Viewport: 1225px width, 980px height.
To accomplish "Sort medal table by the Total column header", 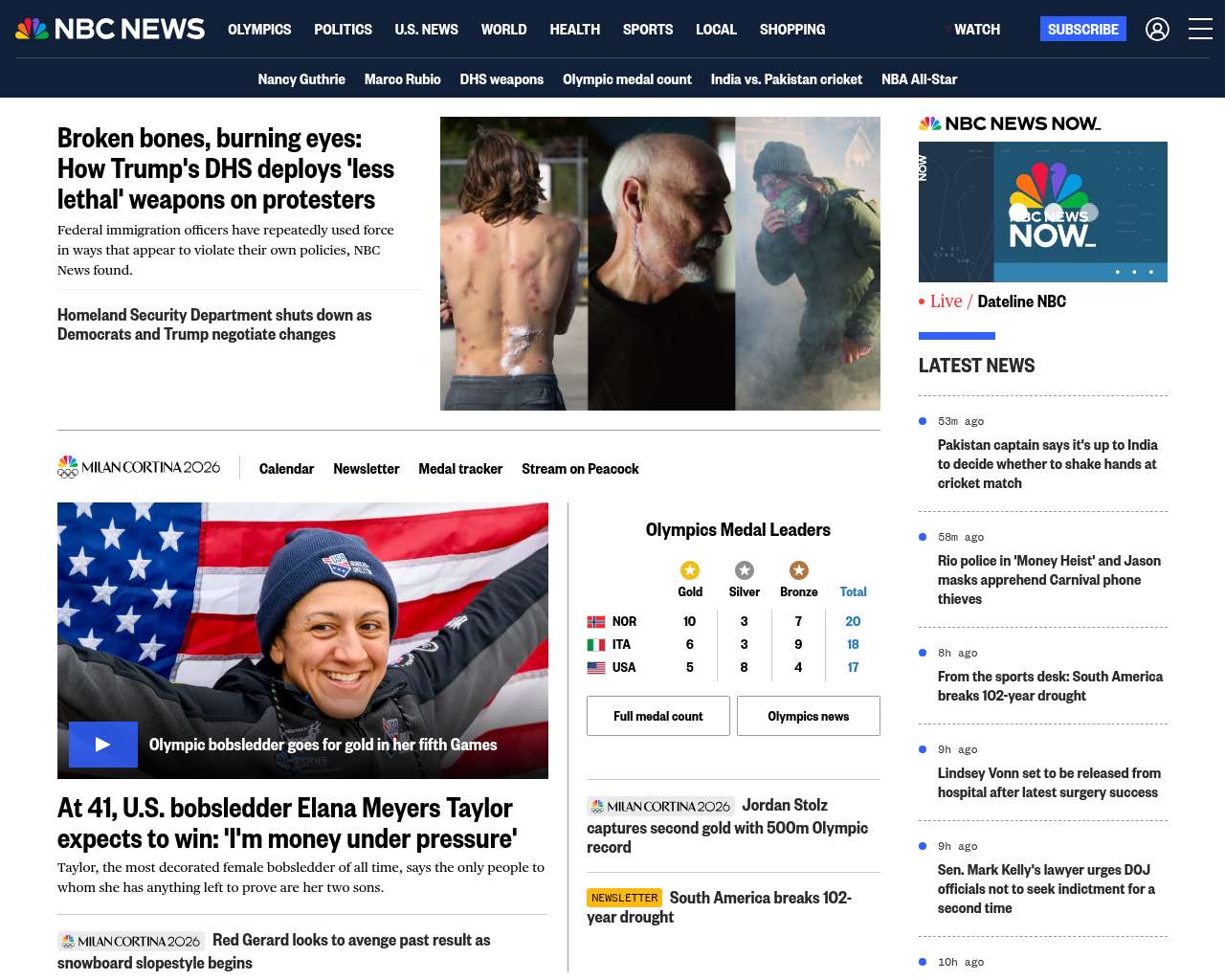I will [853, 592].
